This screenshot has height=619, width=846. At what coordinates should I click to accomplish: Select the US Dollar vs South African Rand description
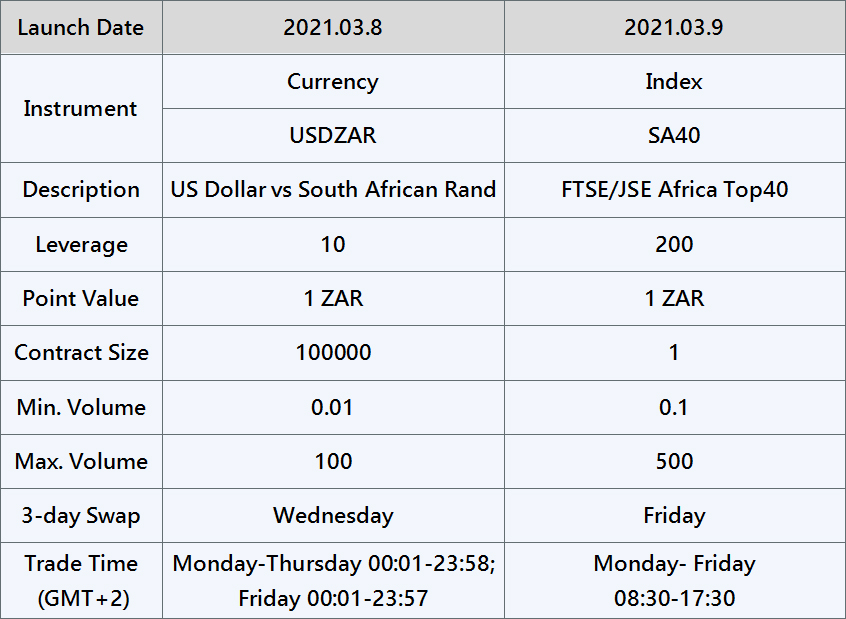pyautogui.click(x=333, y=189)
